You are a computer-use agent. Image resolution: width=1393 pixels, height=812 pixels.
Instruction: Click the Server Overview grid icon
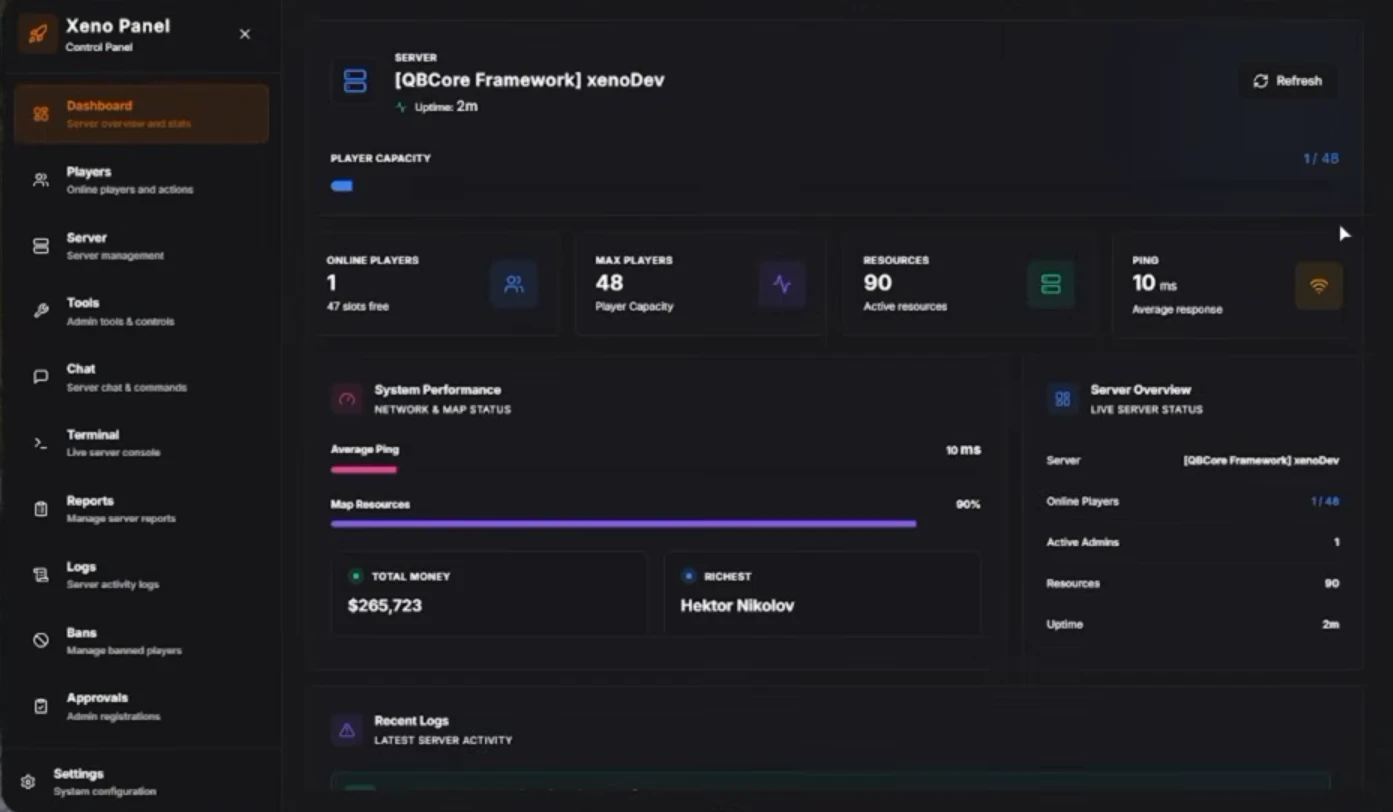point(1063,399)
